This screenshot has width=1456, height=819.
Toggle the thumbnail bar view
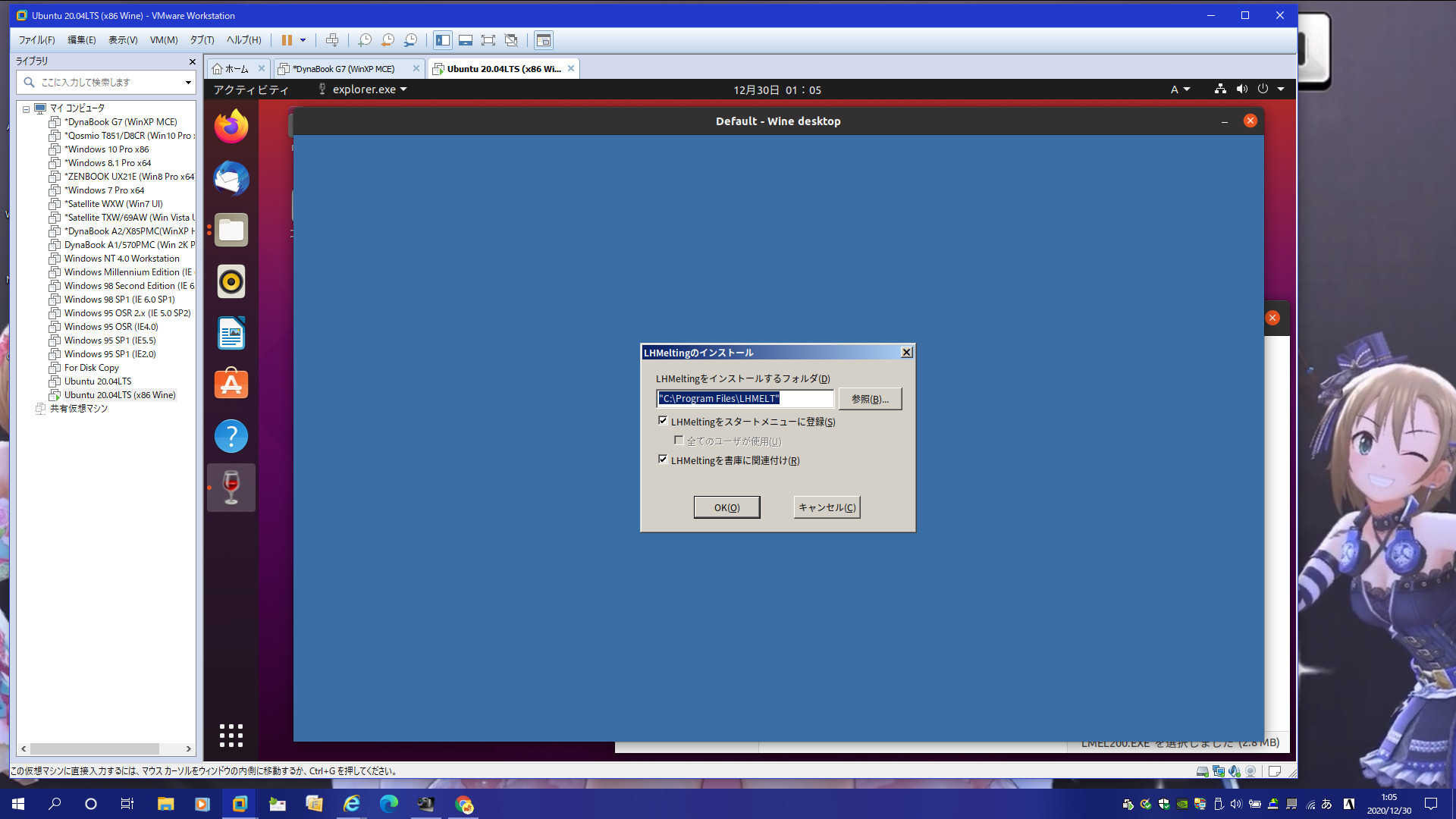click(x=466, y=40)
